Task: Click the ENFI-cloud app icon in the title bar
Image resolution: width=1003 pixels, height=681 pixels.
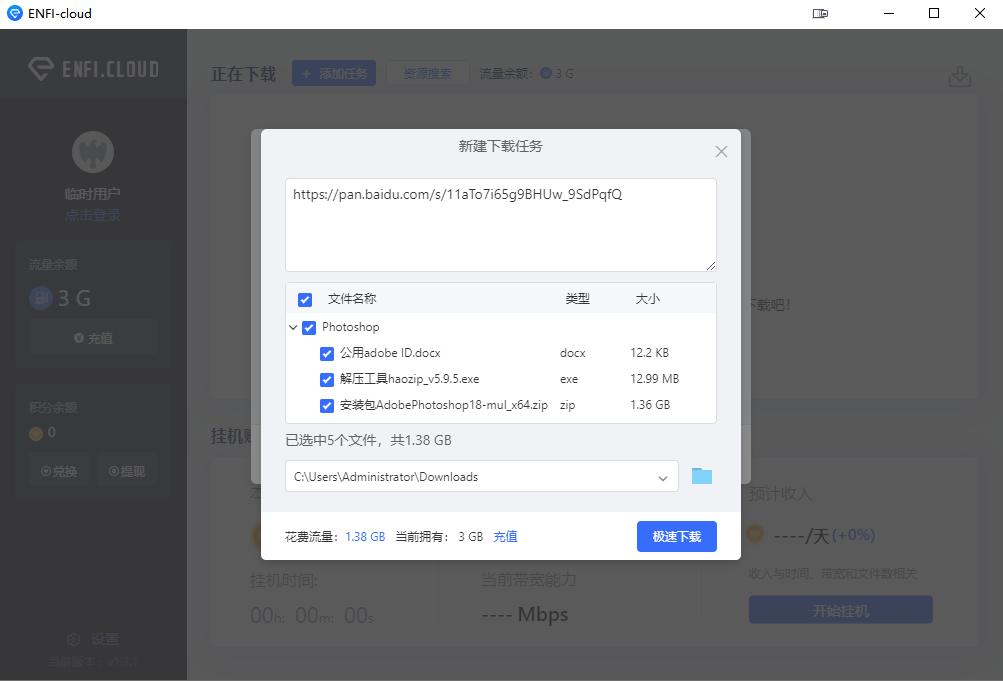Action: (x=13, y=13)
